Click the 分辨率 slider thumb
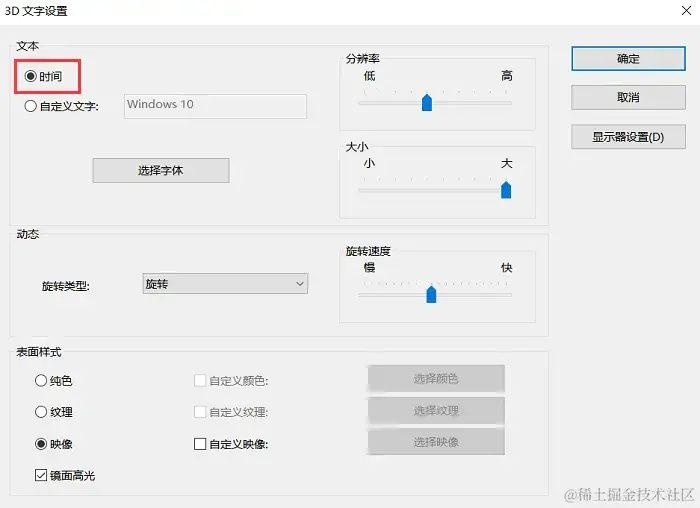Viewport: 700px width, 508px height. [427, 102]
